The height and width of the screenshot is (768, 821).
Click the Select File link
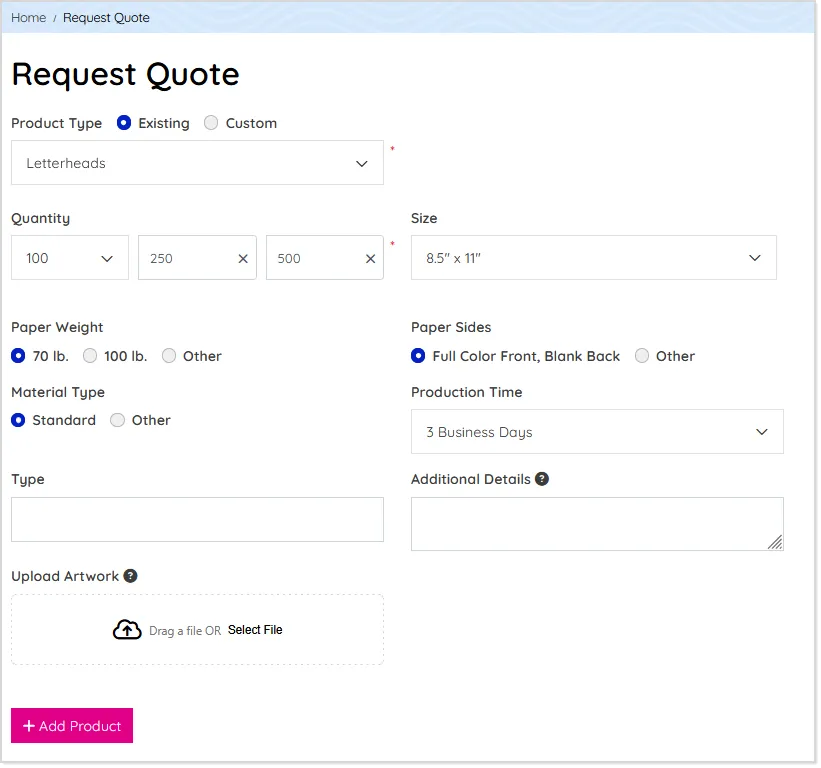pos(255,630)
